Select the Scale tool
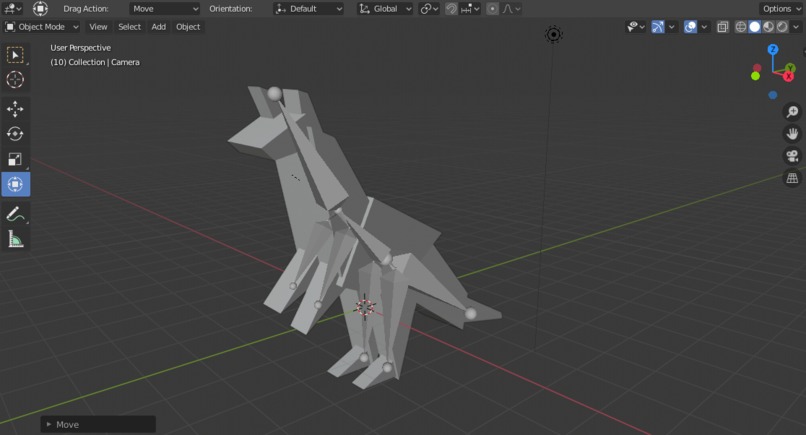The image size is (806, 435). (15, 159)
